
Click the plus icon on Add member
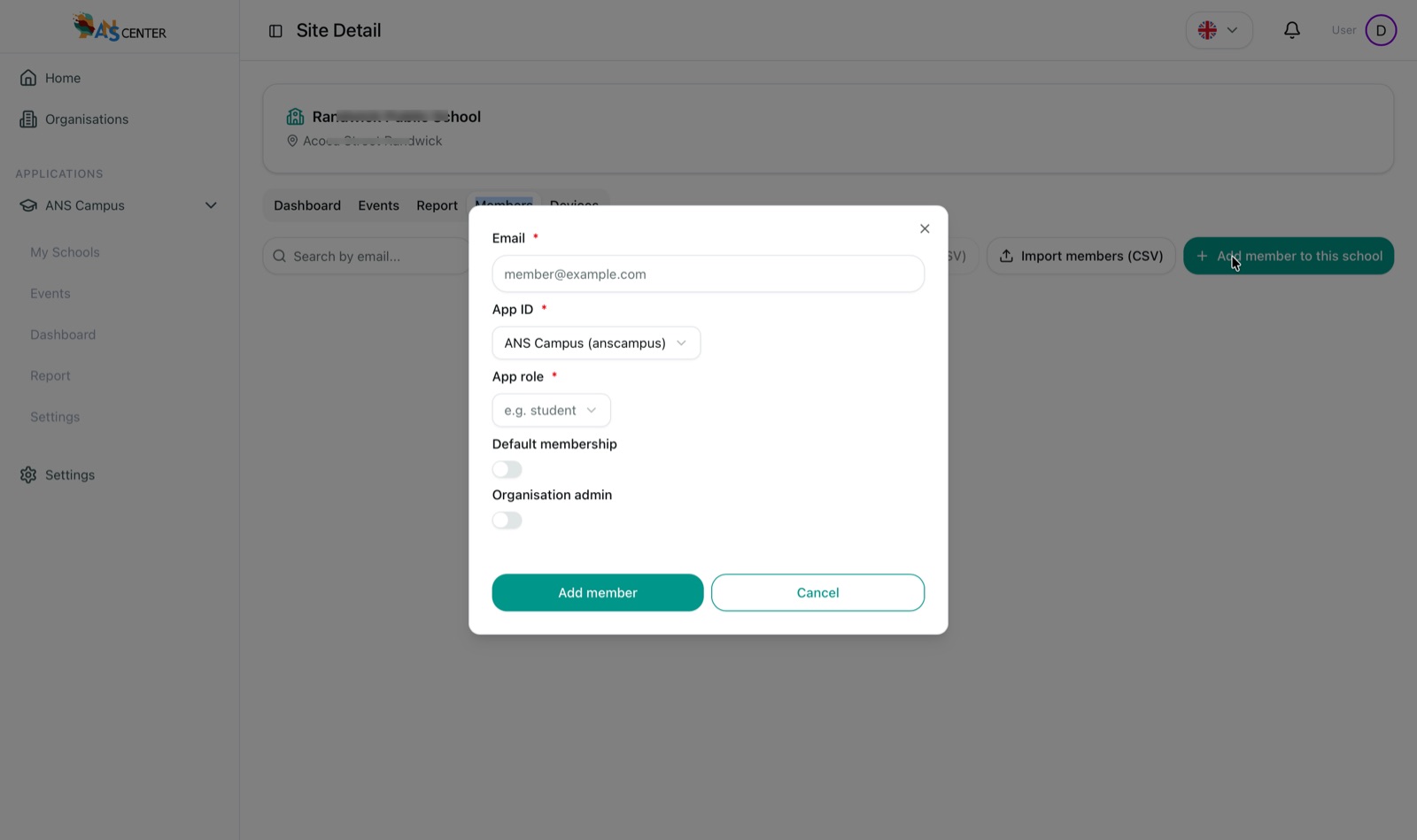click(x=1202, y=256)
